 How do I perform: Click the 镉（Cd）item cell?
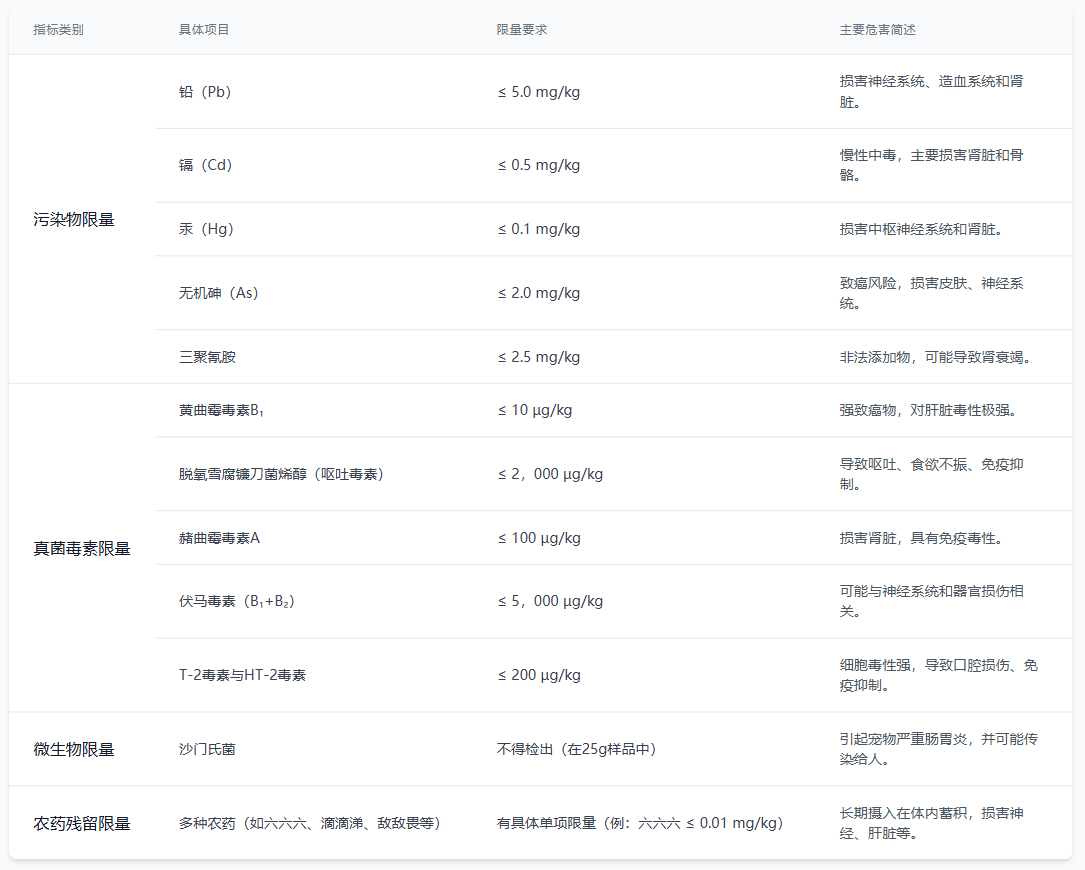206,165
